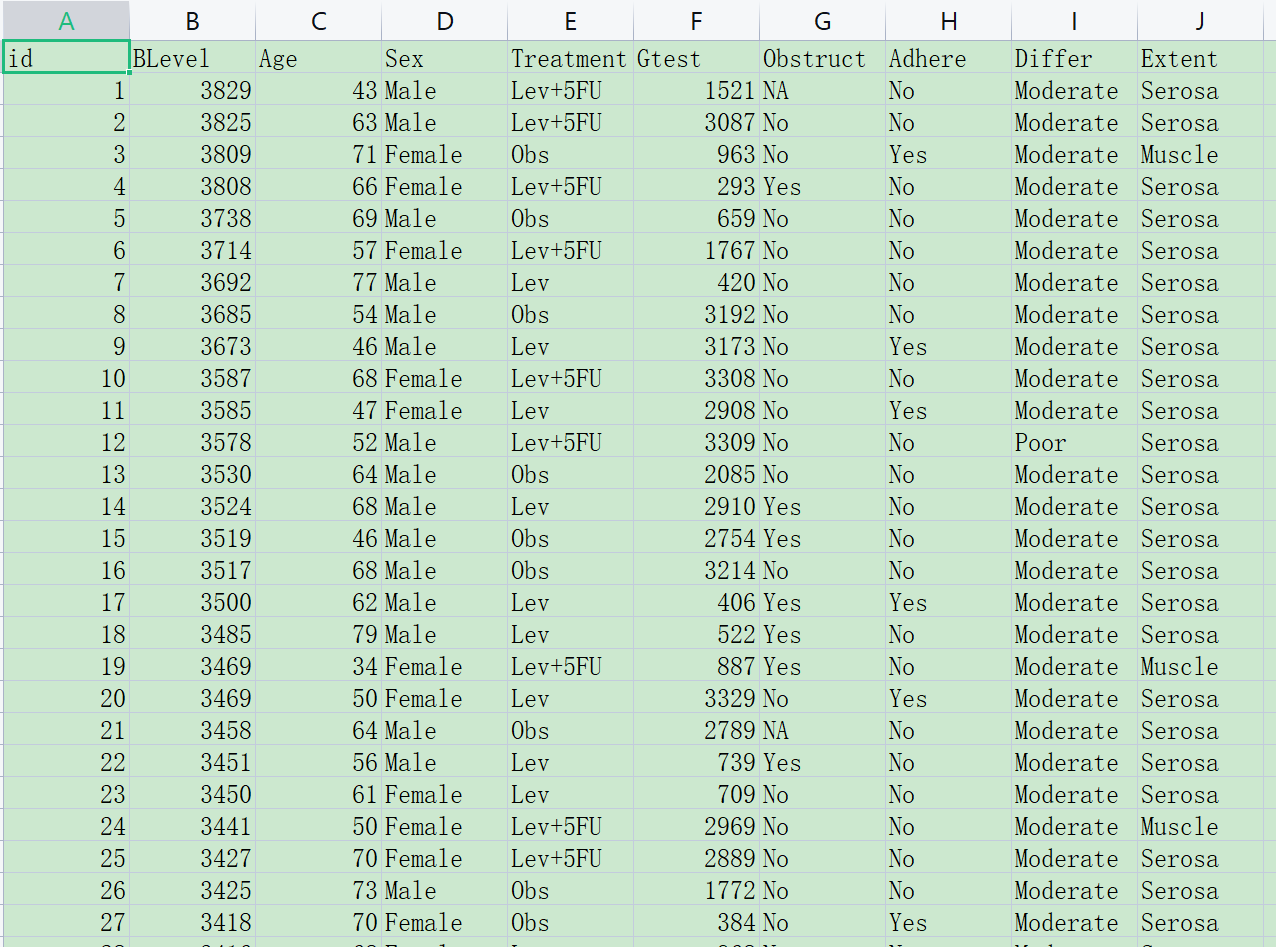Click Obstruct 'NA' cell in row id 21

tap(822, 731)
